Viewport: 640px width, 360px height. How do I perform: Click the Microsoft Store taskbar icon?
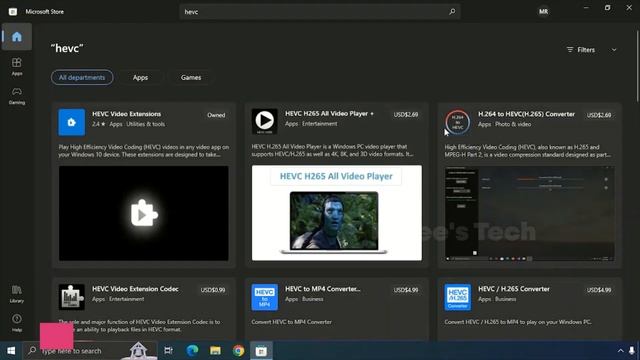click(261, 351)
